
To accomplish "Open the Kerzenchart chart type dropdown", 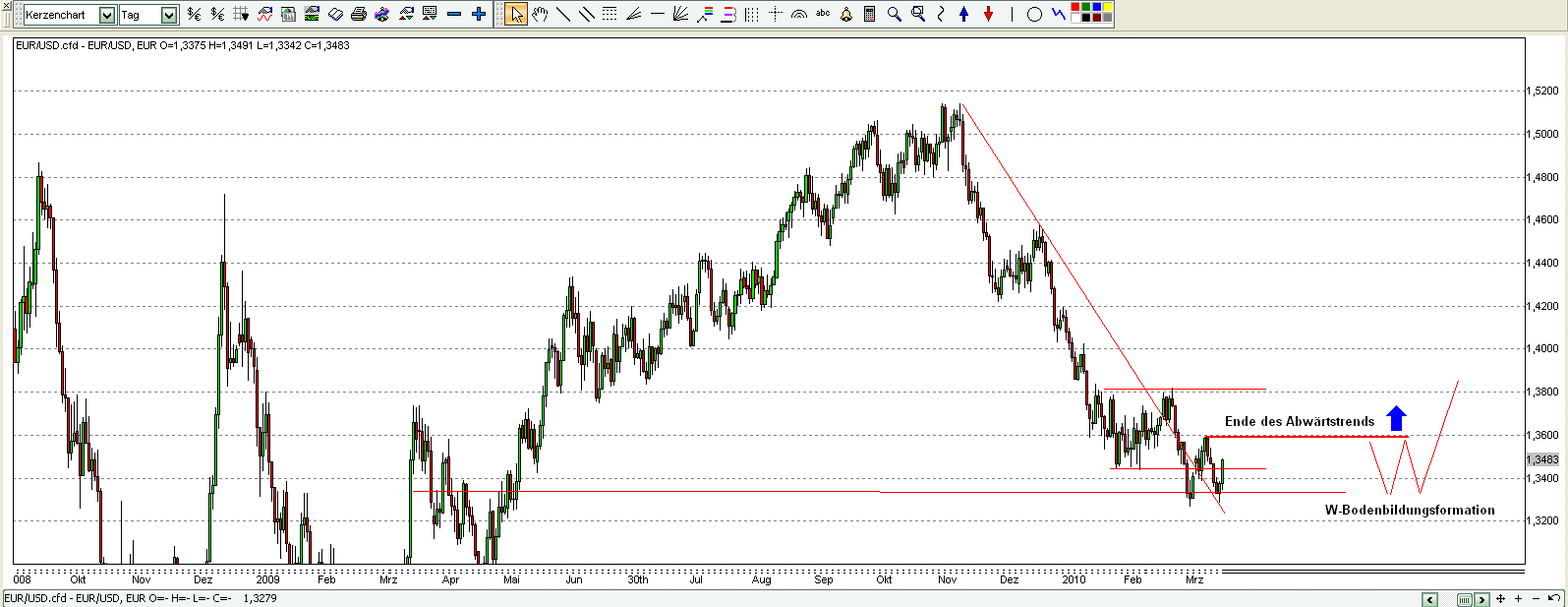I will tap(106, 15).
